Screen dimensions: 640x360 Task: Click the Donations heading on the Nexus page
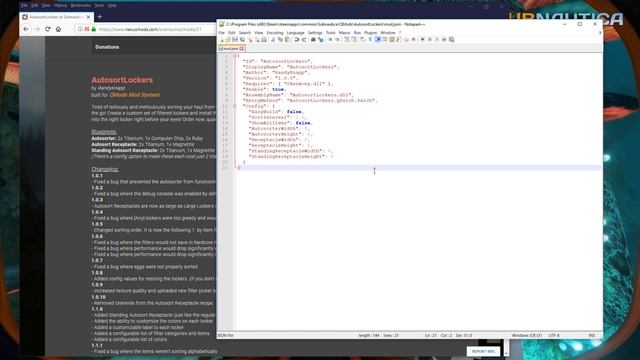[107, 47]
